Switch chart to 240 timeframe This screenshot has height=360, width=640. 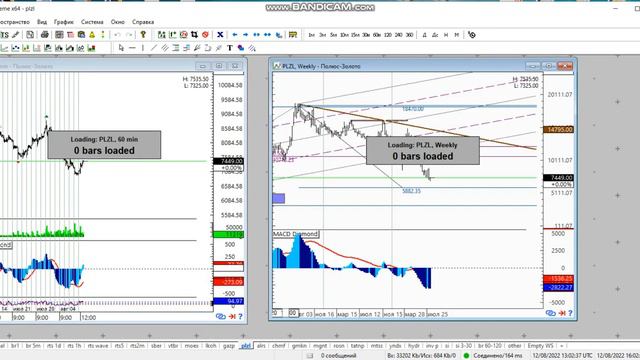tap(399, 35)
